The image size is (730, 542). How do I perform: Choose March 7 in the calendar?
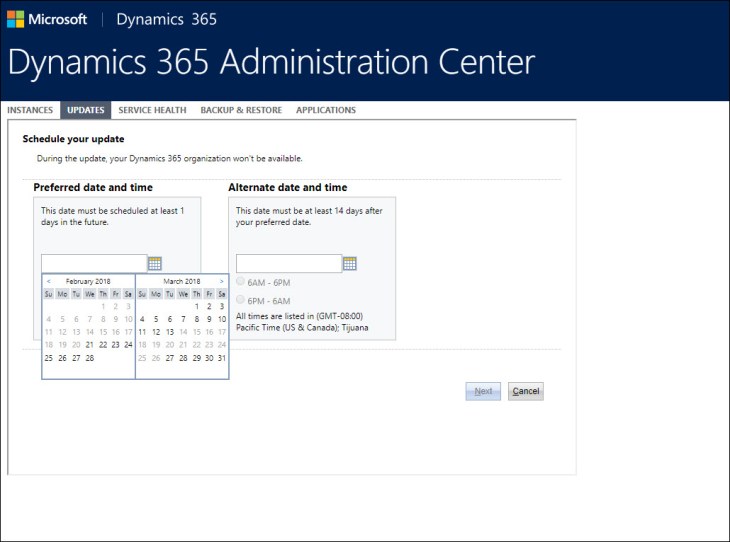coord(183,319)
